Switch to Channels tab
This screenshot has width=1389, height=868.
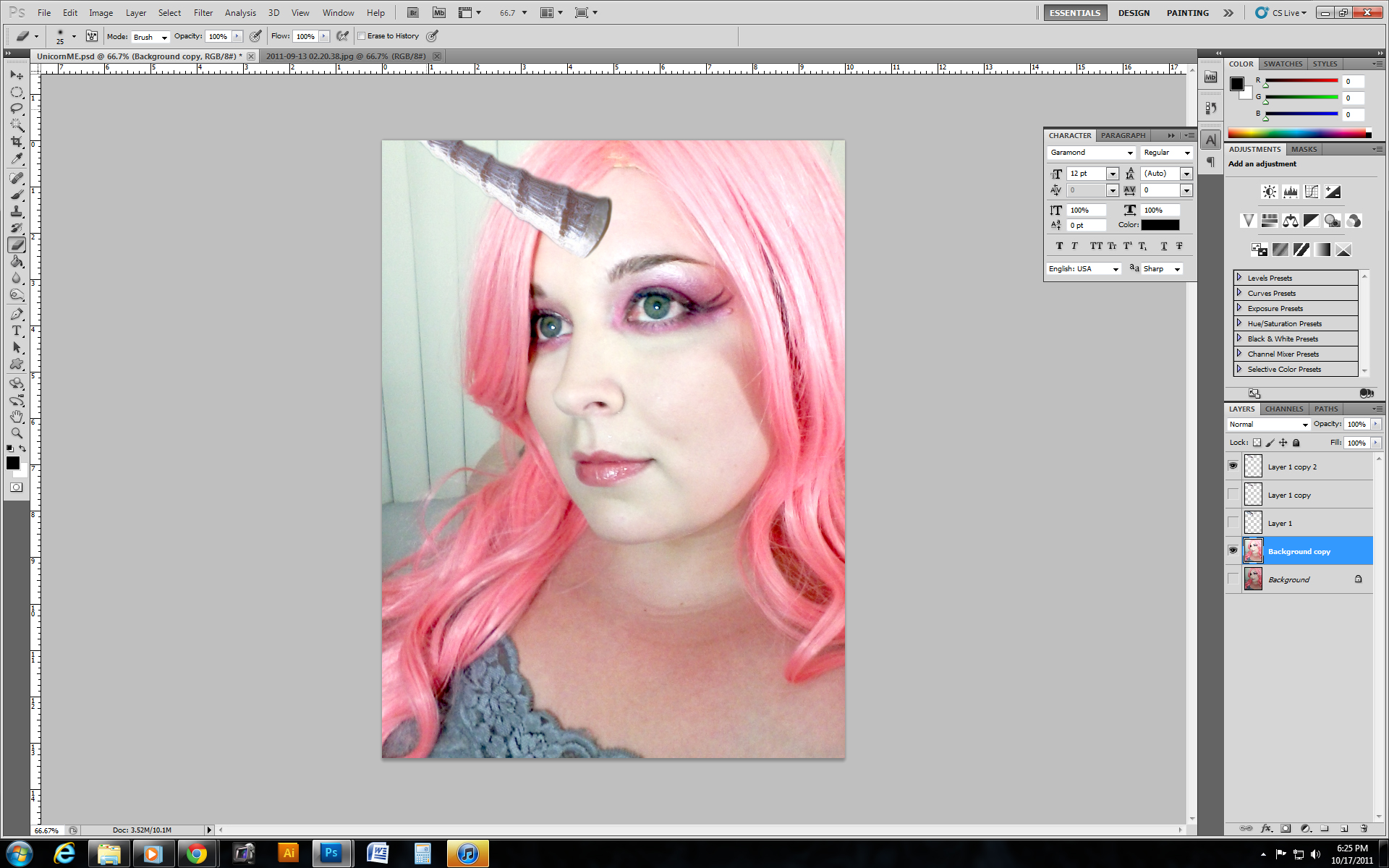(1284, 409)
